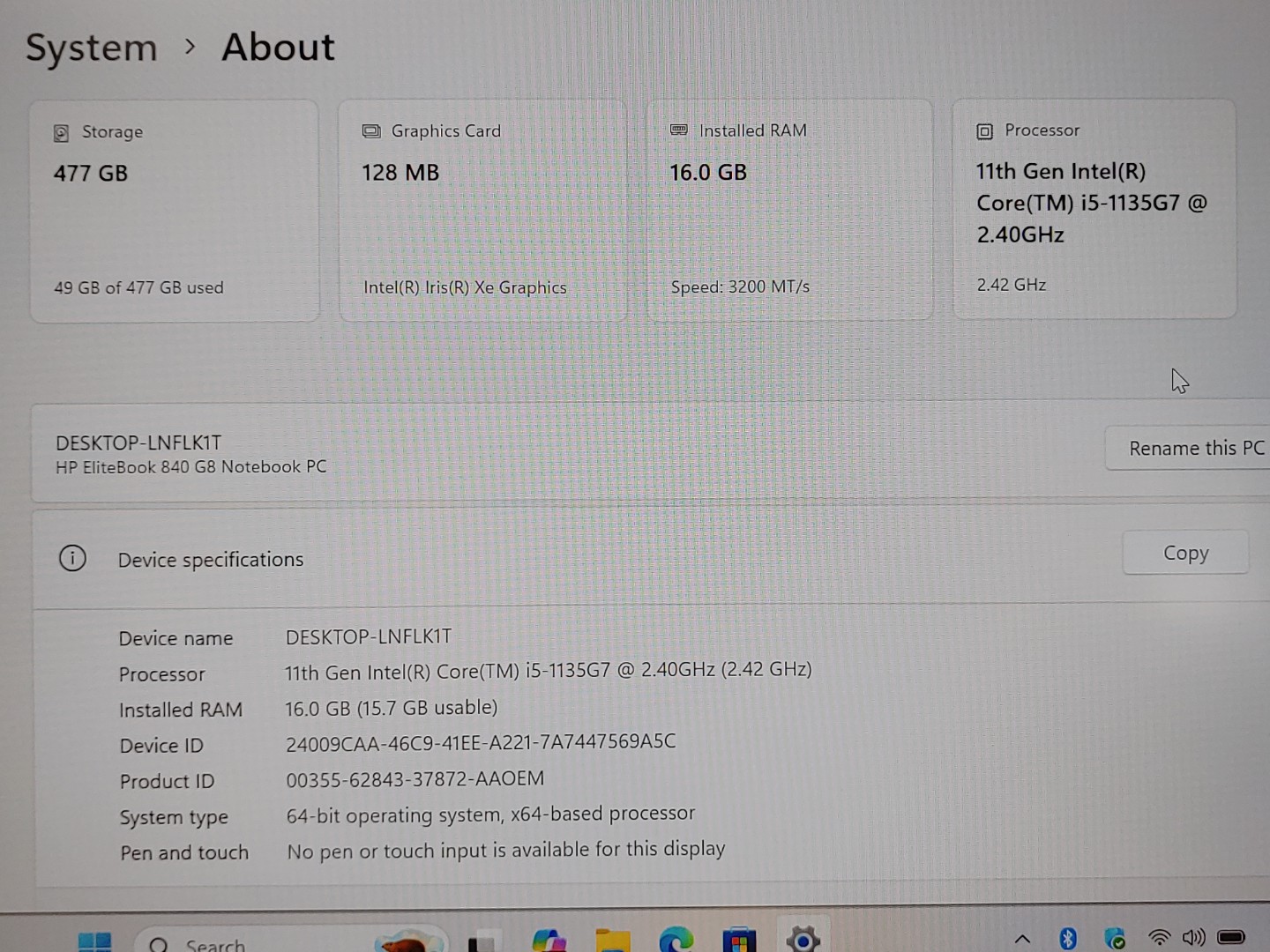Open the Microsoft Store
Image resolution: width=1270 pixels, height=952 pixels.
point(739,941)
